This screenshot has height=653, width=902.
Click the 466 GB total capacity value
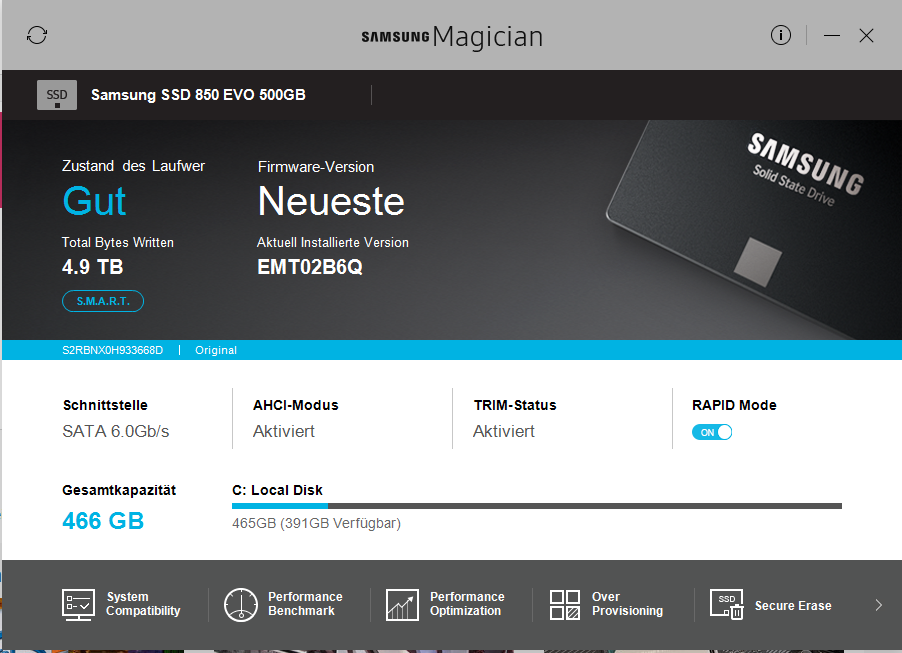[x=103, y=521]
